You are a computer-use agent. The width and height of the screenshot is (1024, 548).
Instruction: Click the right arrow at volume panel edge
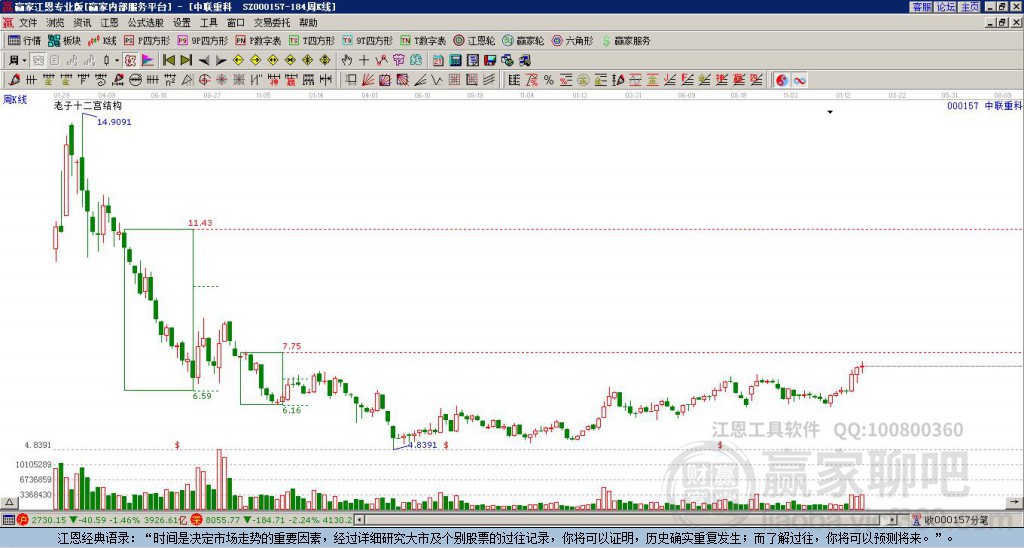(x=1016, y=502)
